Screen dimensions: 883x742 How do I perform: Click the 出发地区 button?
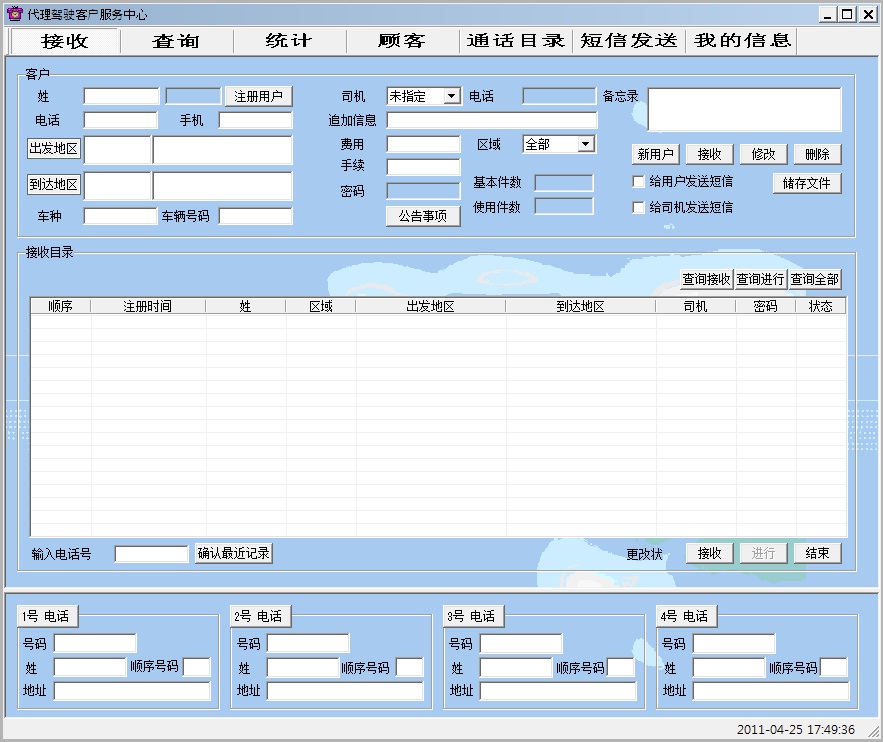pyautogui.click(x=53, y=149)
